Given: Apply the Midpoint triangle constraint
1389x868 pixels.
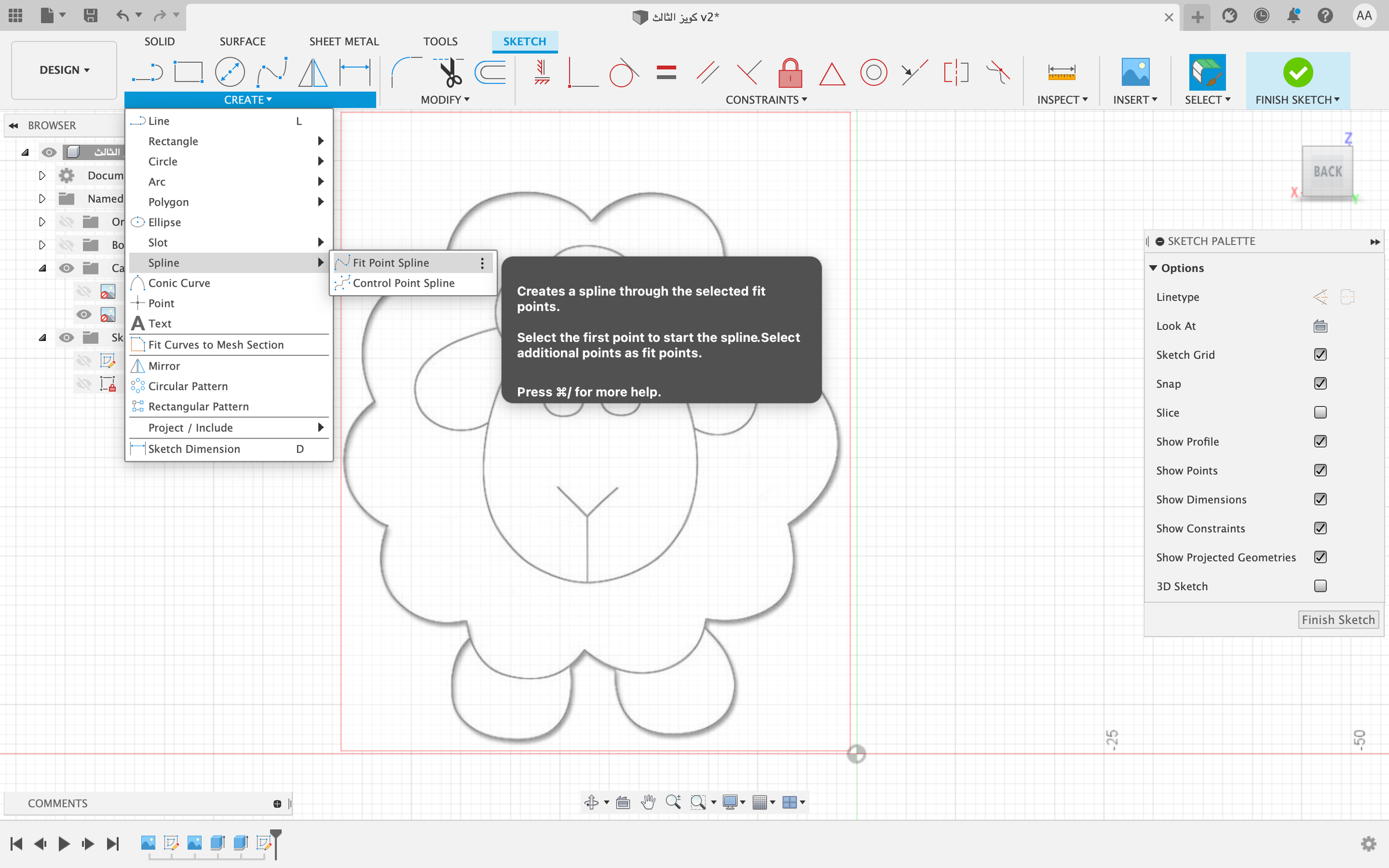Looking at the screenshot, I should tap(832, 73).
